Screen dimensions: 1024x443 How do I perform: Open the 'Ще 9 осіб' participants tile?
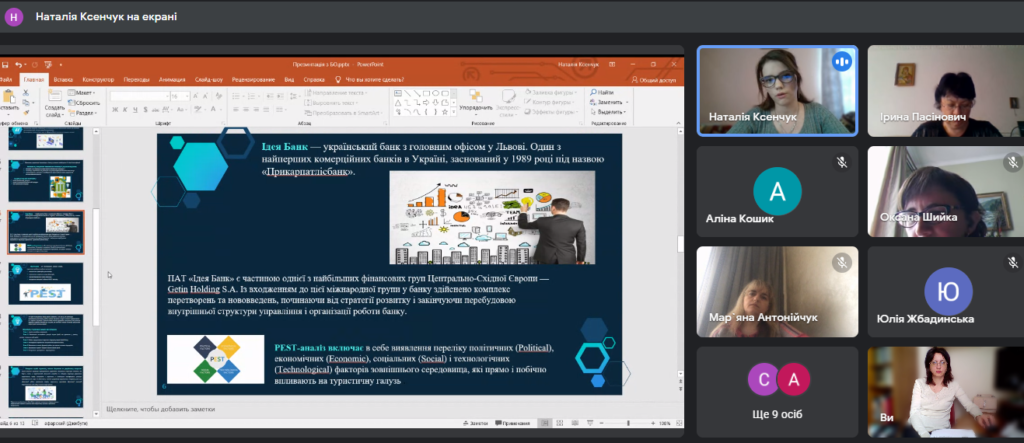click(777, 392)
